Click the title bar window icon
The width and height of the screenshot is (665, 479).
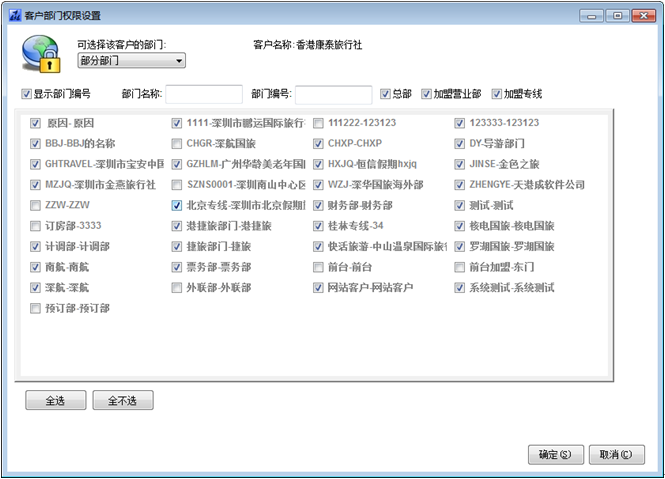click(13, 16)
